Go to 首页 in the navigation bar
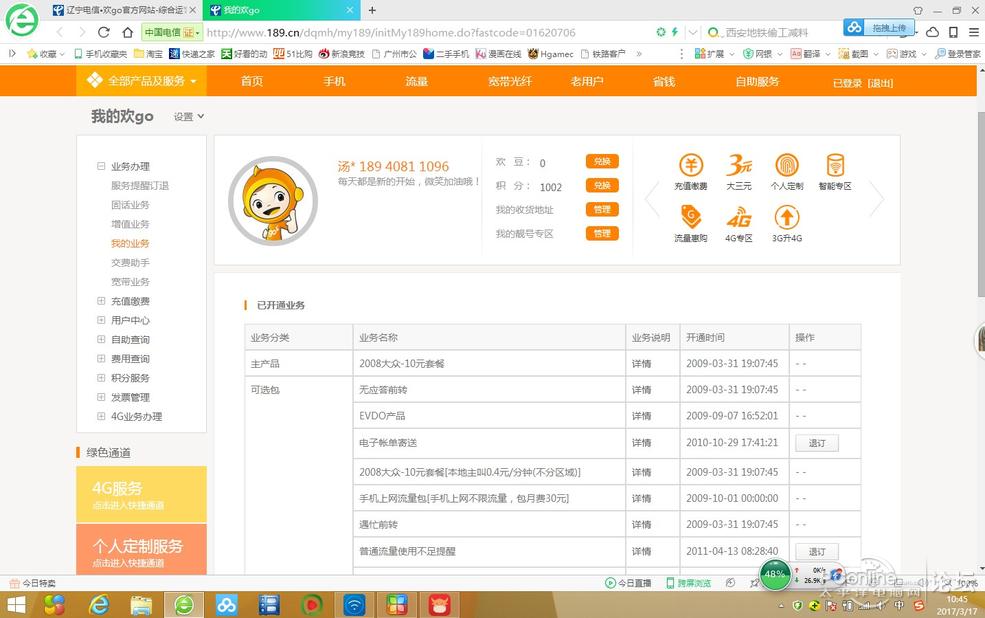 pyautogui.click(x=252, y=81)
